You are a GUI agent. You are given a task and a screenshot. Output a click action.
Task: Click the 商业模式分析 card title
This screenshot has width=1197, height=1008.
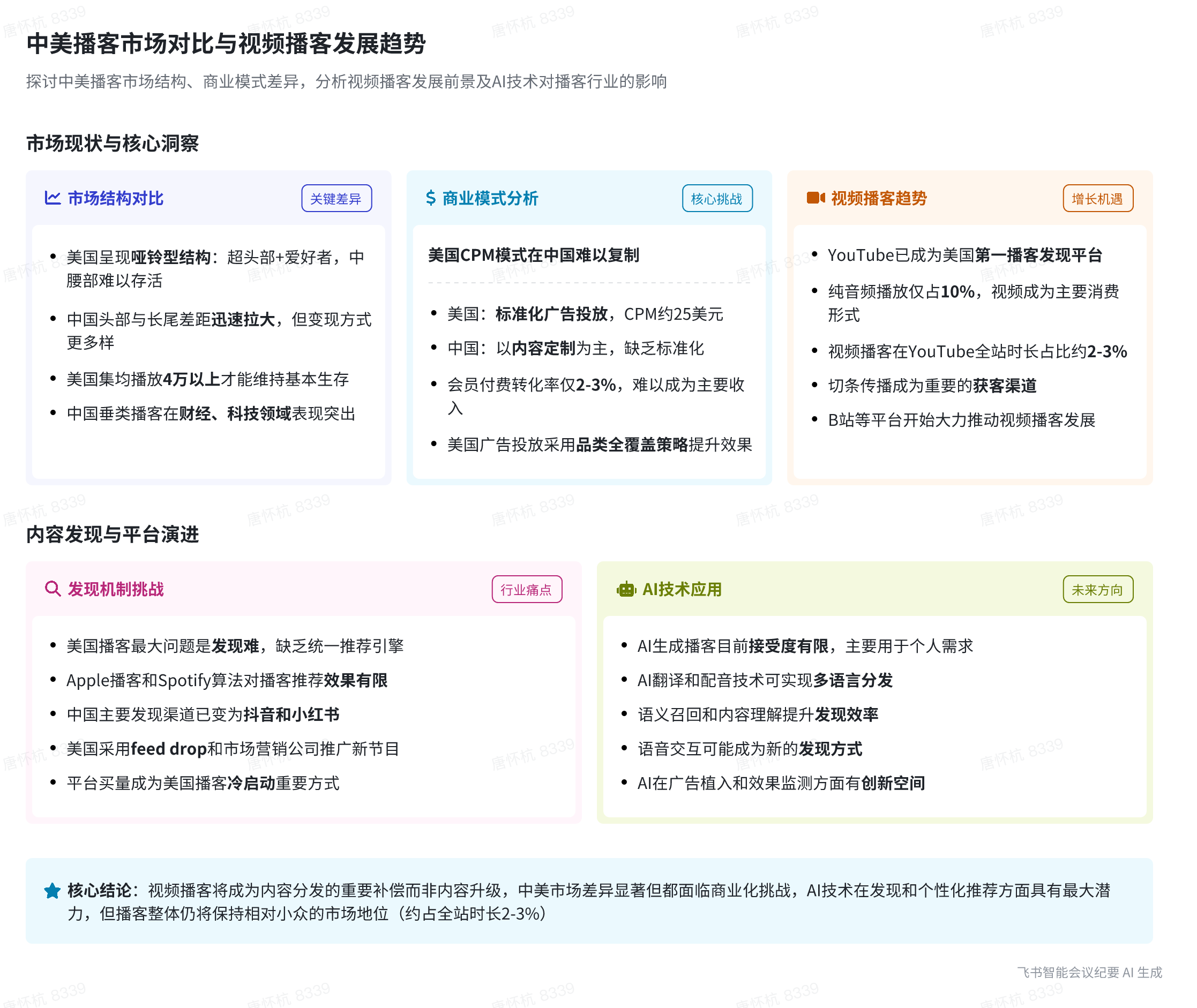490,198
